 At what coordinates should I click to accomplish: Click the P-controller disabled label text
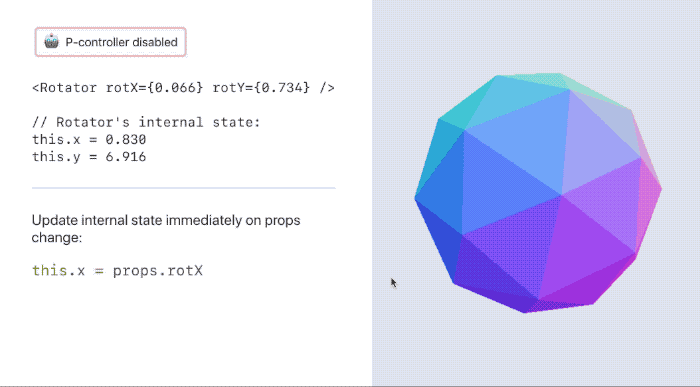click(x=121, y=42)
